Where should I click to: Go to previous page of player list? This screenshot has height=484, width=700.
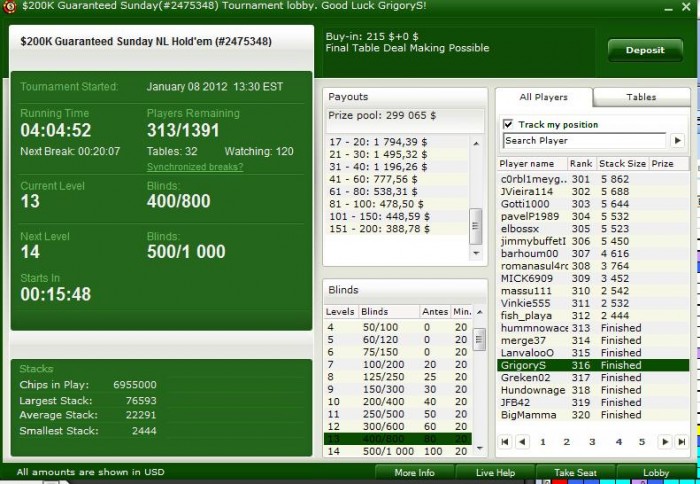coord(522,442)
